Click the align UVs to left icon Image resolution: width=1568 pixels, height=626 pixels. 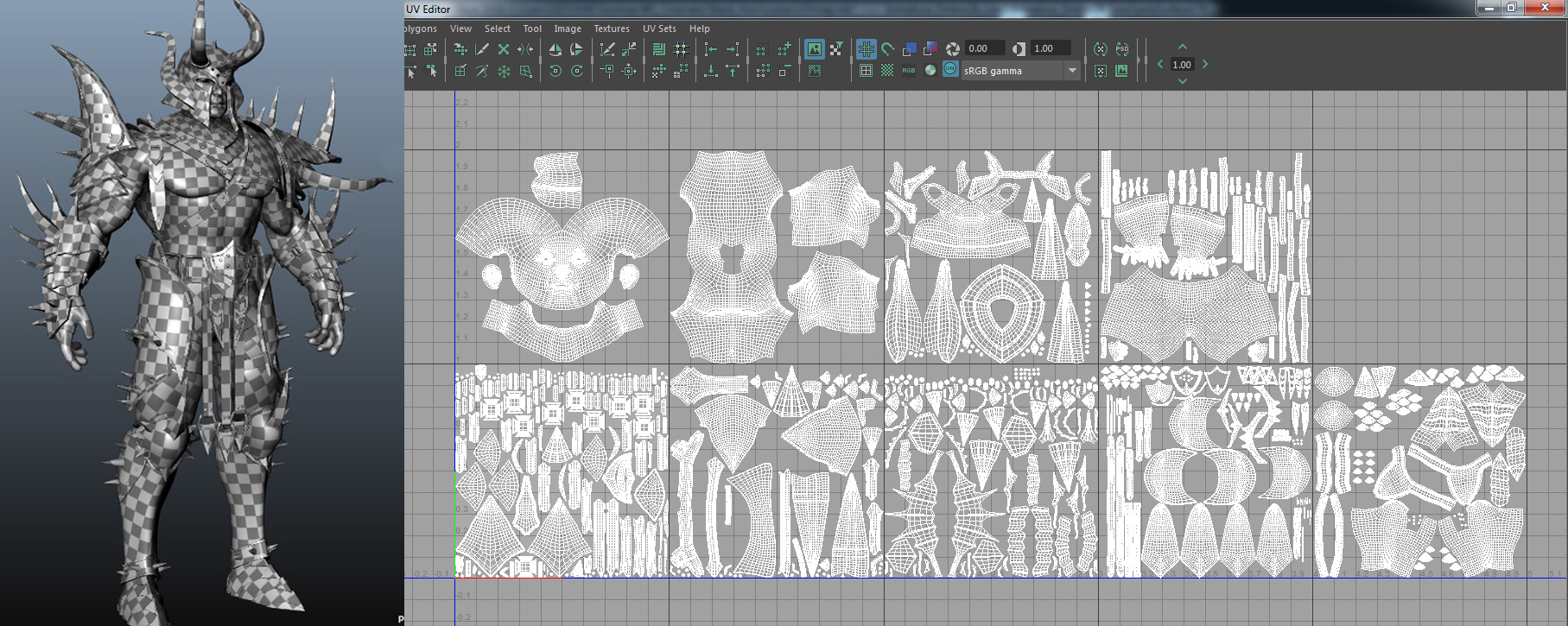tap(711, 49)
